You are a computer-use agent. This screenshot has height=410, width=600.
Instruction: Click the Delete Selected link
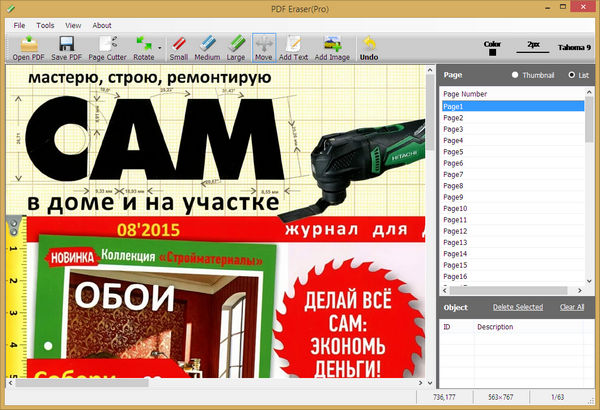coord(517,307)
